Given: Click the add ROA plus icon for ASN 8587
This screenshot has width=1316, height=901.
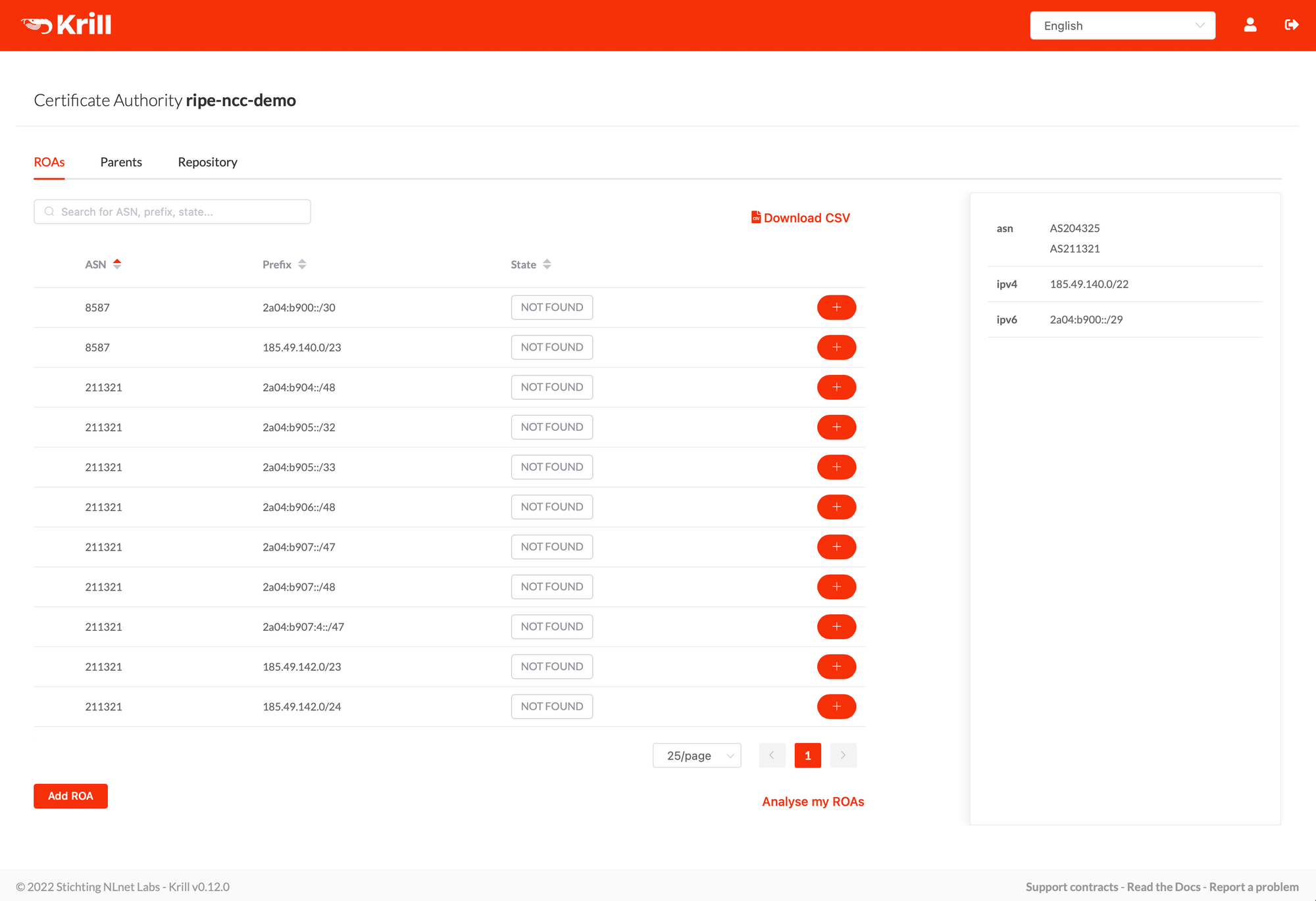Looking at the screenshot, I should 837,307.
